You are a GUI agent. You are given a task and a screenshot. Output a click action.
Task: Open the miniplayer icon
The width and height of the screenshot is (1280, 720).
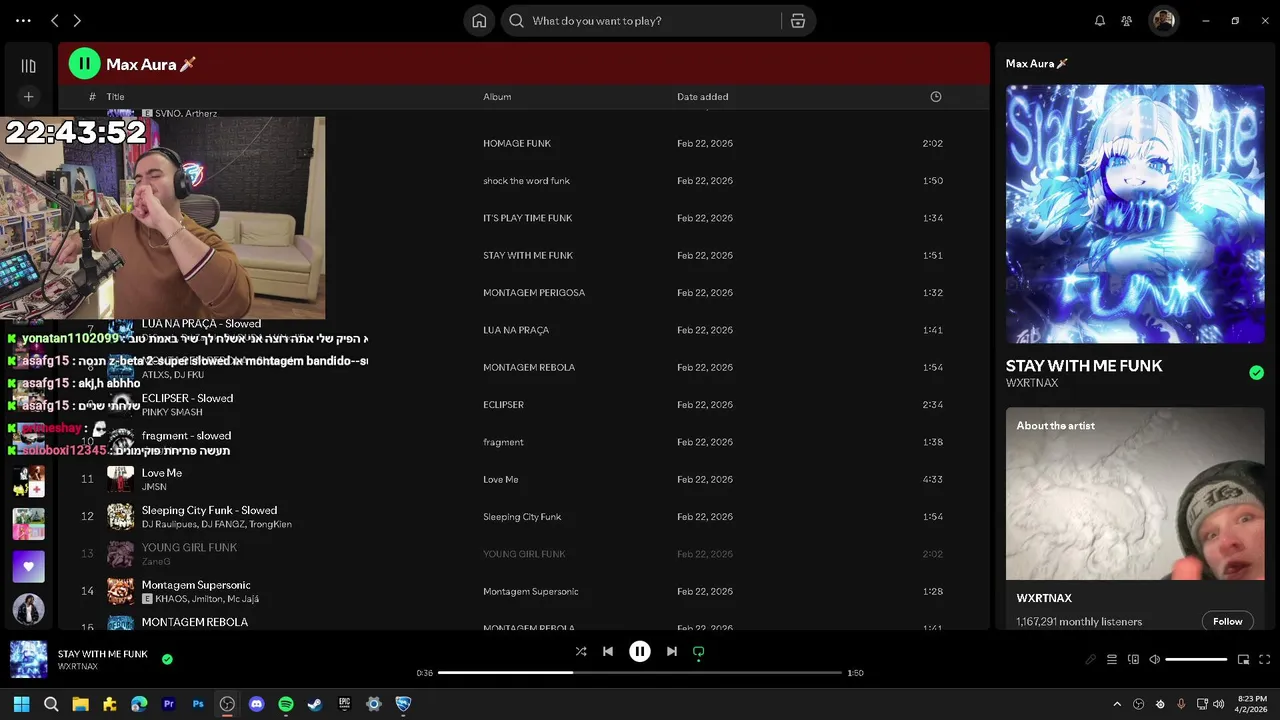click(1244, 660)
